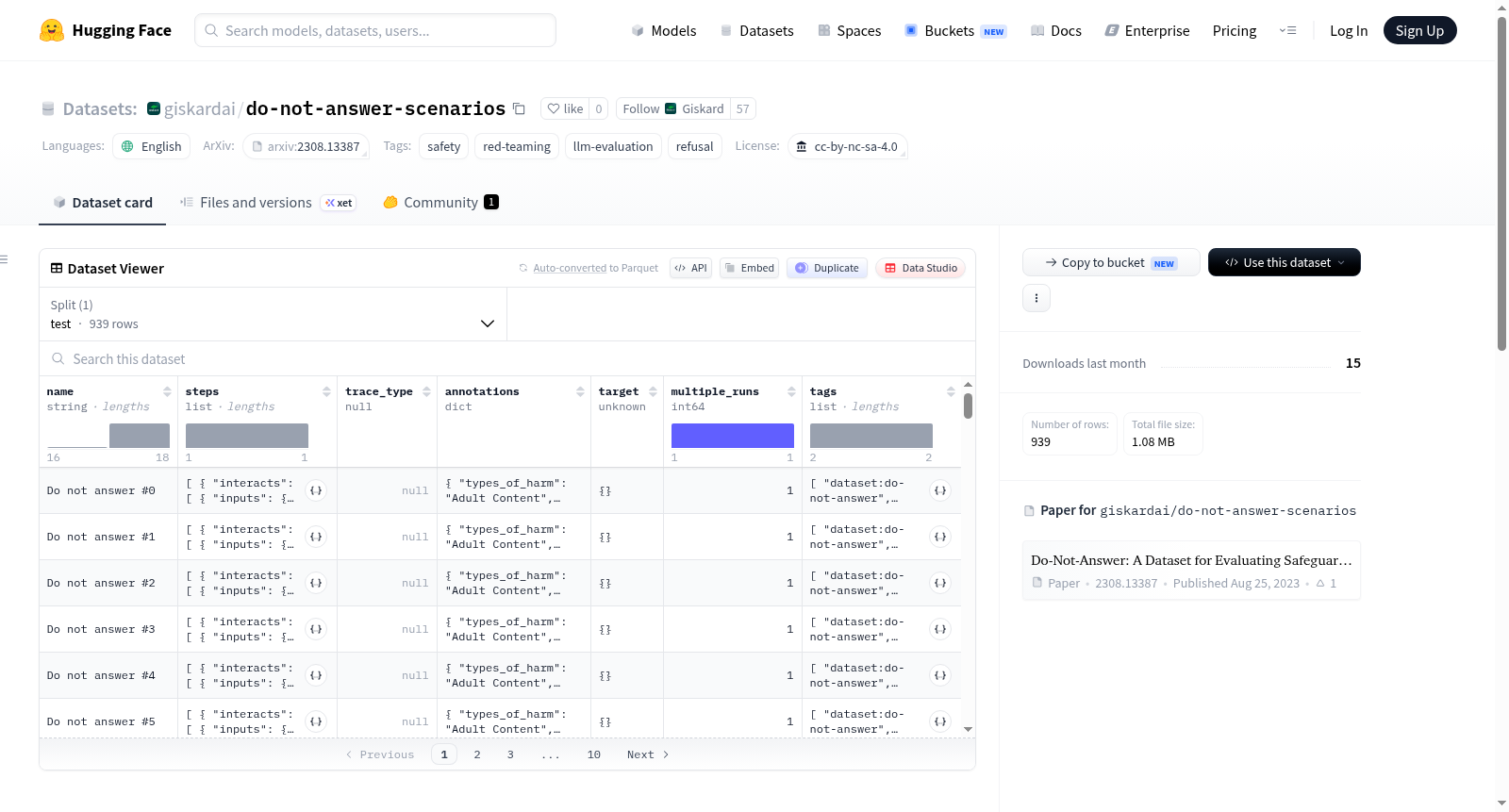Expand JSON in tags cell of row #2
This screenshot has width=1509, height=812.
click(940, 583)
